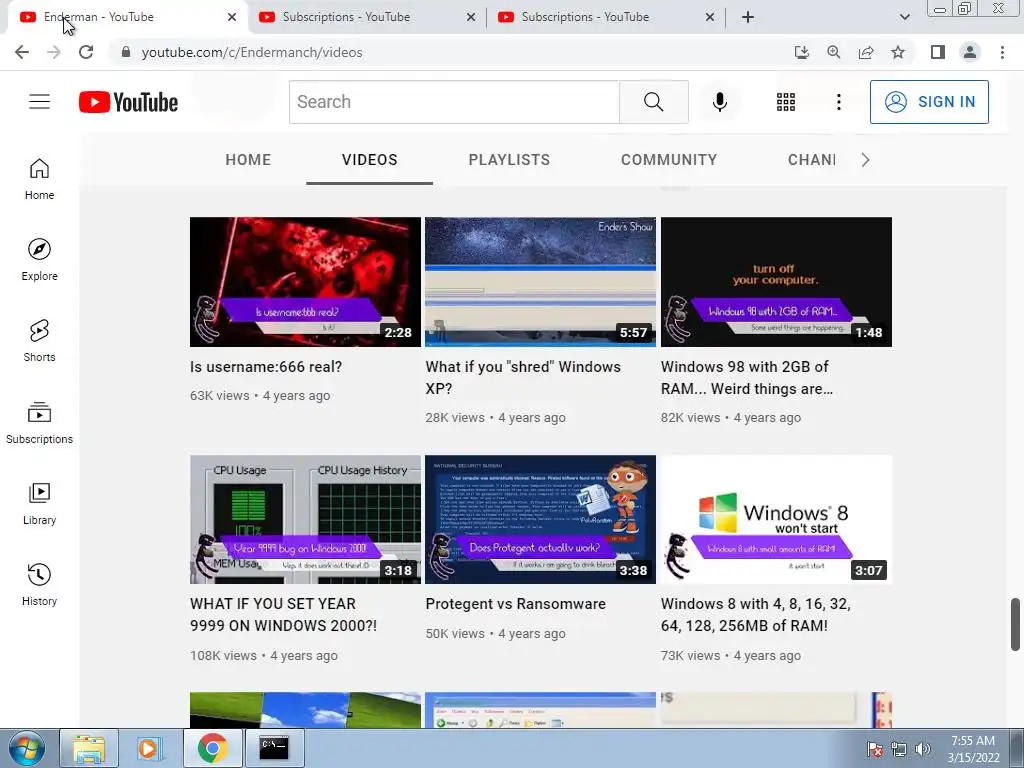Bookmark this tab with star

tap(898, 52)
